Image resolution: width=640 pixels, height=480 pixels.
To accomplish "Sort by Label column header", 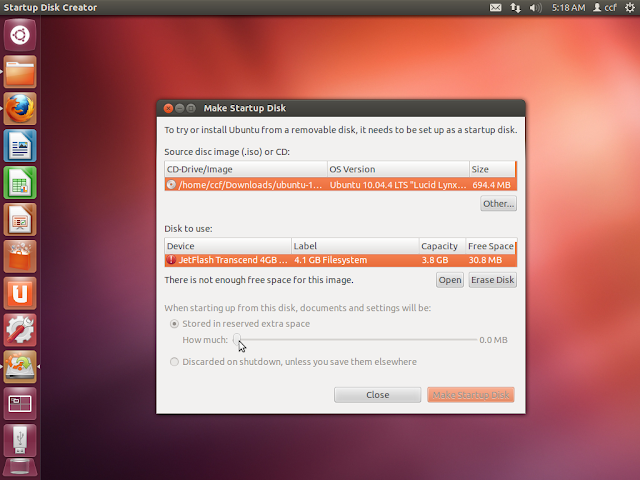I will [355, 246].
